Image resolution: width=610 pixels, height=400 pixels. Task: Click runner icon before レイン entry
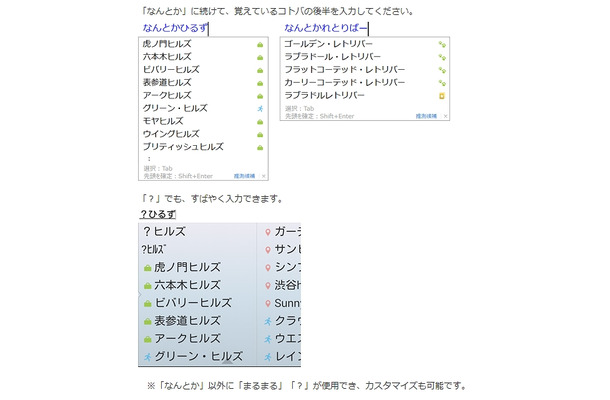[268, 357]
